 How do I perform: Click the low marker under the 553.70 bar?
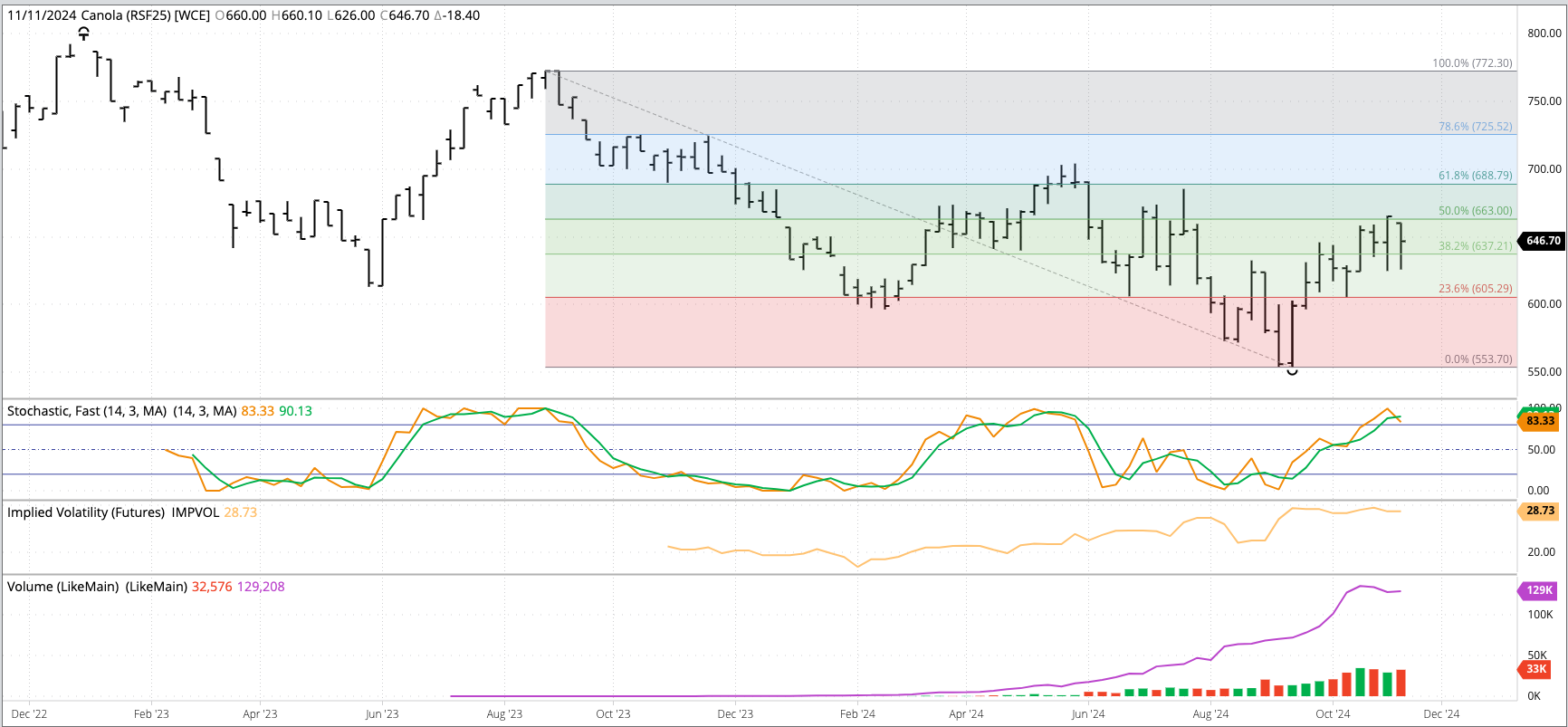pos(1292,371)
